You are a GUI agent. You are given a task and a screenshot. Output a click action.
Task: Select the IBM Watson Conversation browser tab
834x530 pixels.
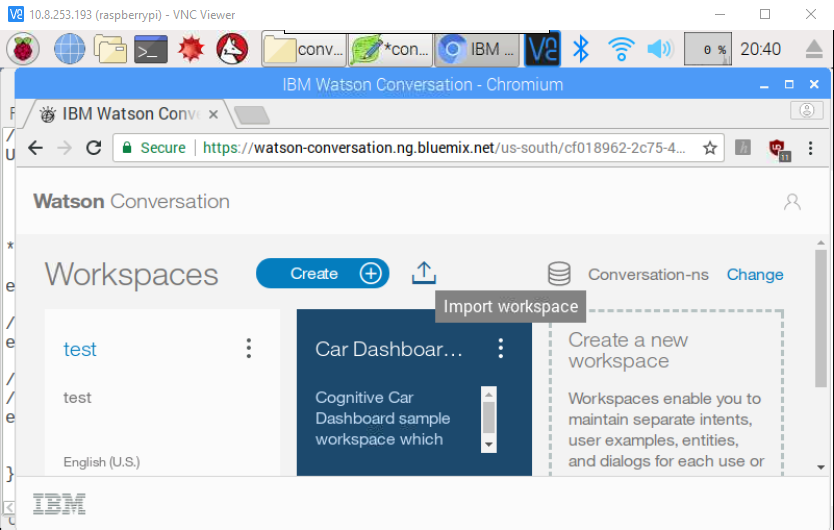tap(129, 114)
